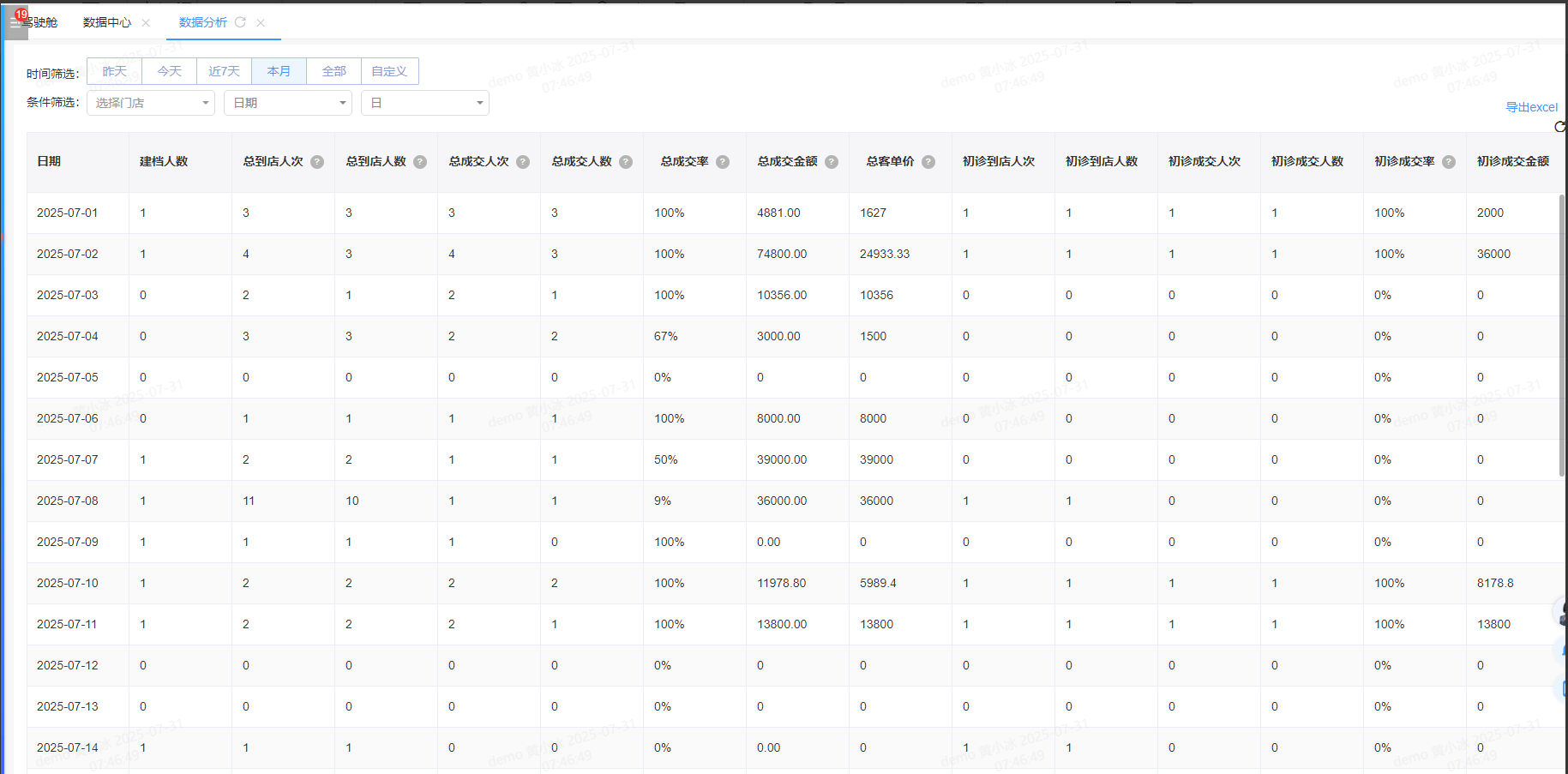Switch to the 数据分析 tab
Viewport: 1568px width, 774px height.
(x=203, y=22)
